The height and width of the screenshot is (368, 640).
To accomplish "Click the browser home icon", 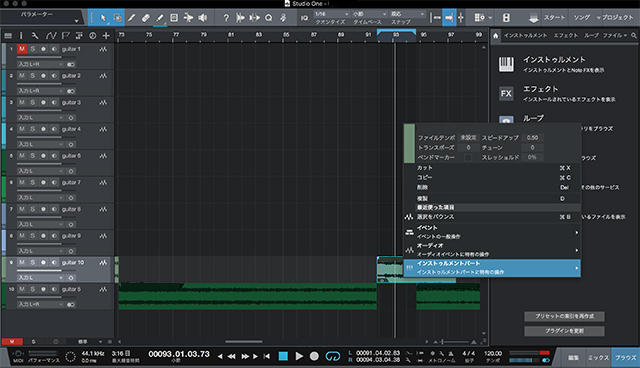I will click(x=496, y=35).
